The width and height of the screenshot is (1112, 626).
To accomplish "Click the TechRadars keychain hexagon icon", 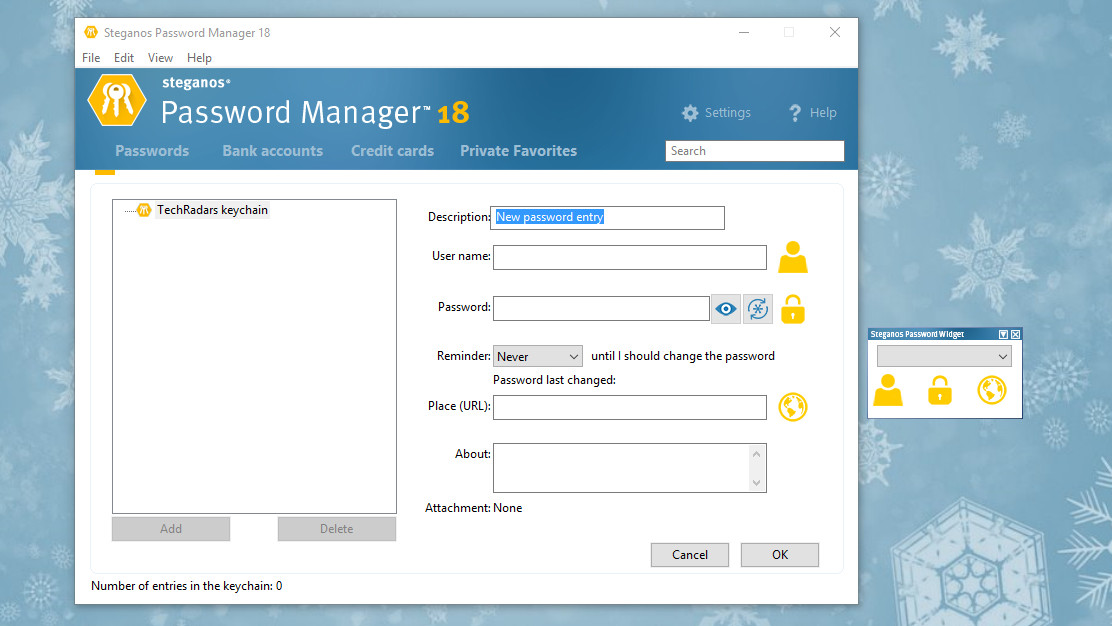I will [144, 210].
